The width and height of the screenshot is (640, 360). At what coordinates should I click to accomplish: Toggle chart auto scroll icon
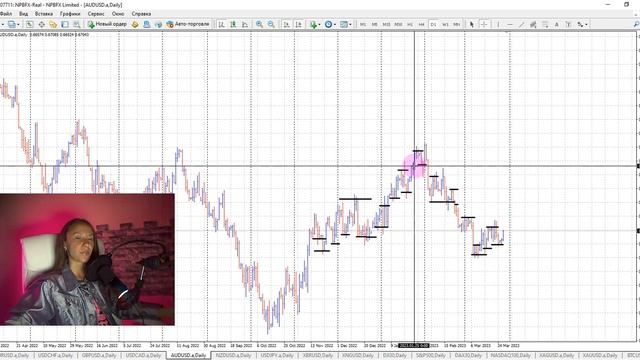point(287,24)
